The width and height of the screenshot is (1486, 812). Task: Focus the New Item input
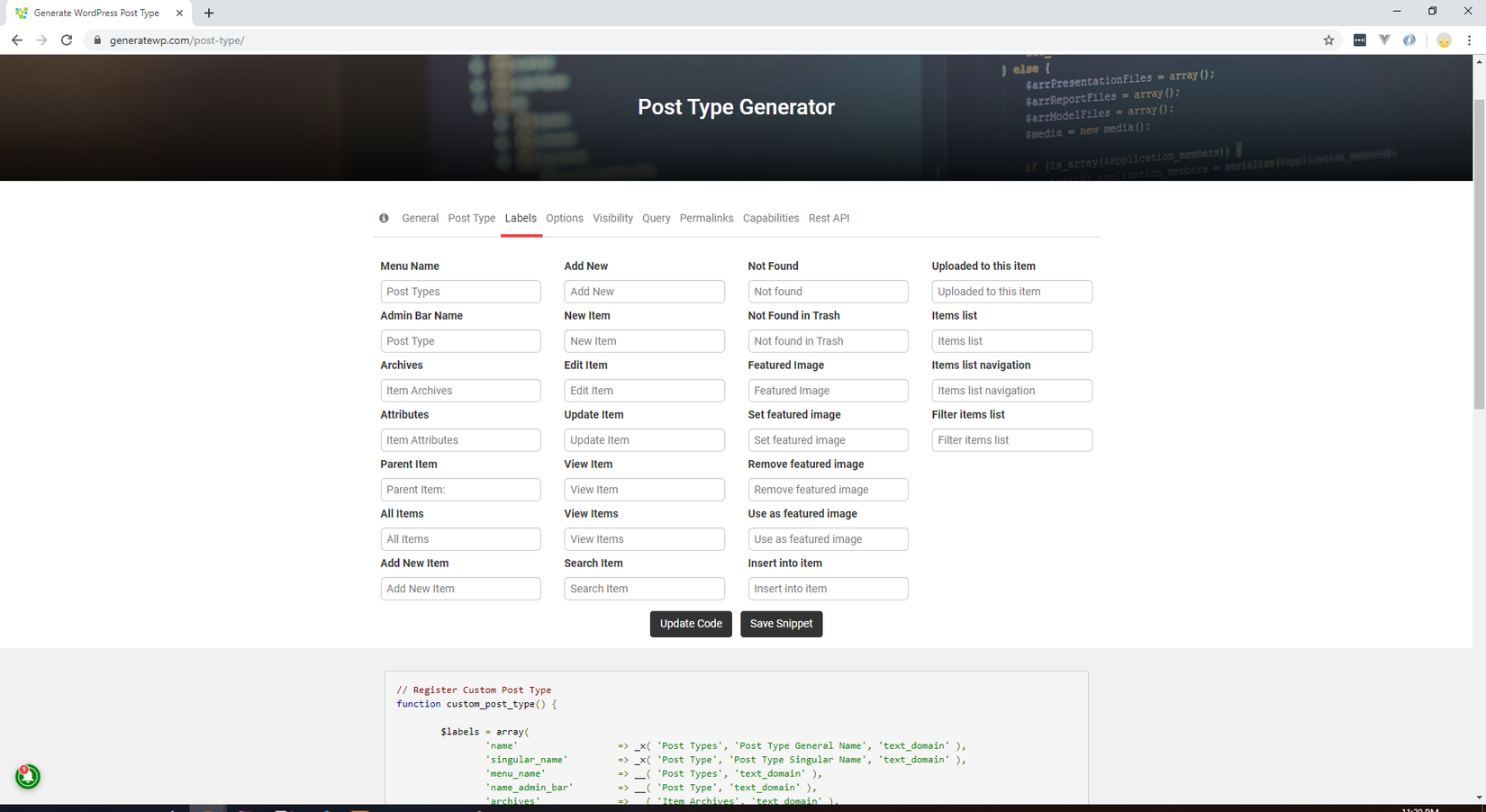point(644,341)
